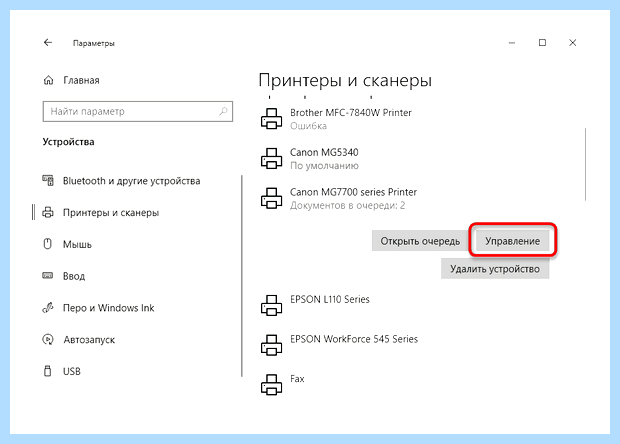This screenshot has width=620, height=444.
Task: Click the Автозапуск autoplay icon
Action: pos(48,339)
